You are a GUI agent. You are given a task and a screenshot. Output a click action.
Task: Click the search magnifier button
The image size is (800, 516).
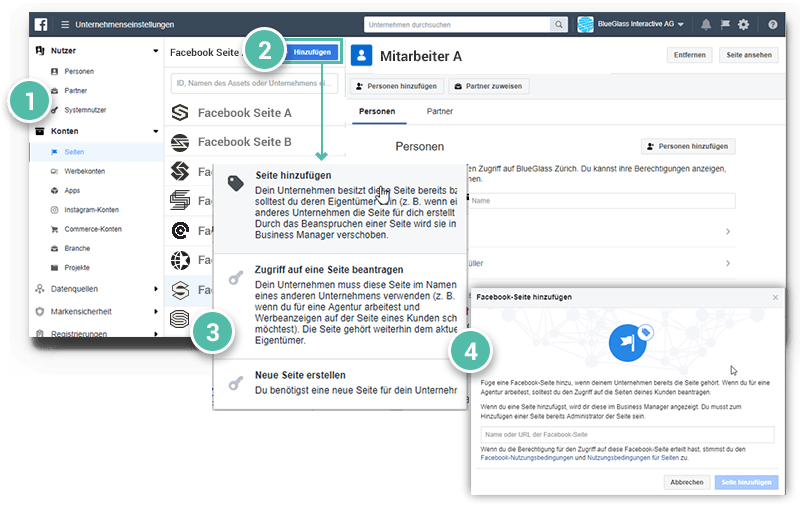[556, 24]
